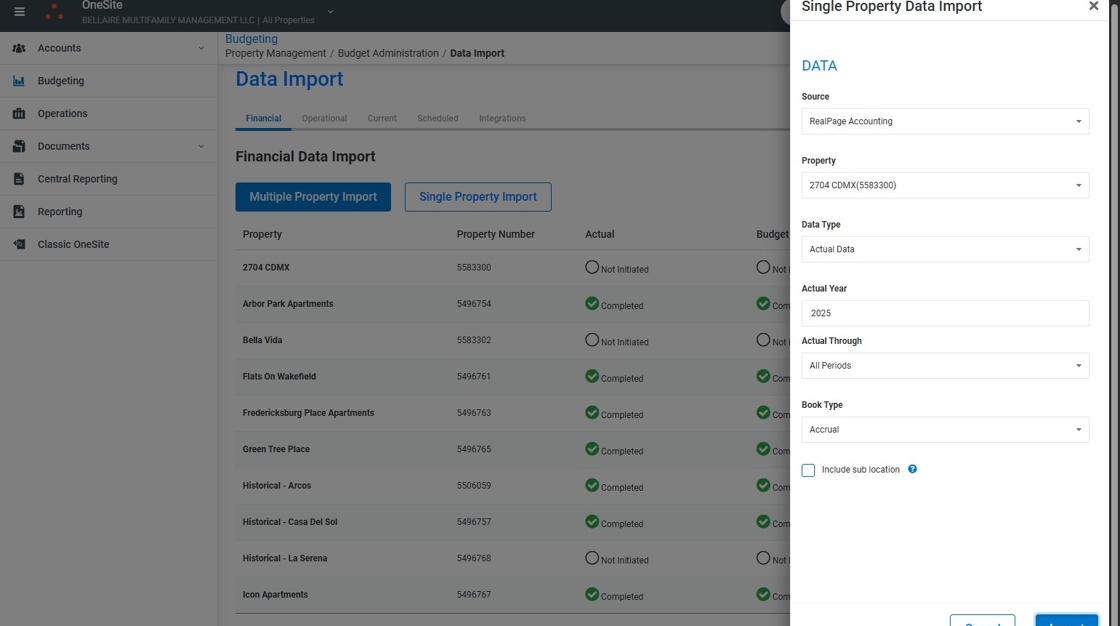Click Not Initiated status circle for 2704 CDMX
The image size is (1120, 626).
click(592, 267)
